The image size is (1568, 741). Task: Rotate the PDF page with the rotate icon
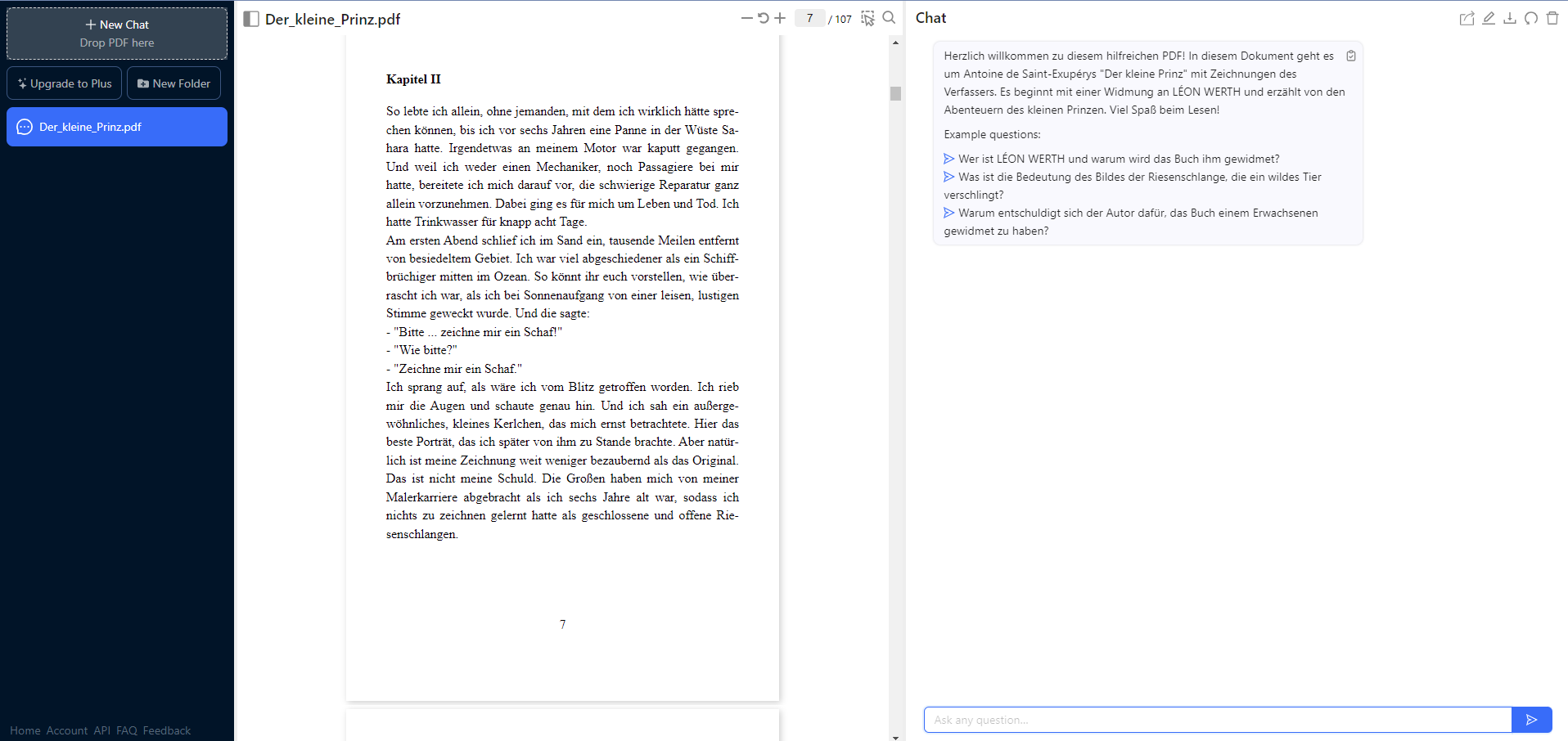pyautogui.click(x=763, y=18)
